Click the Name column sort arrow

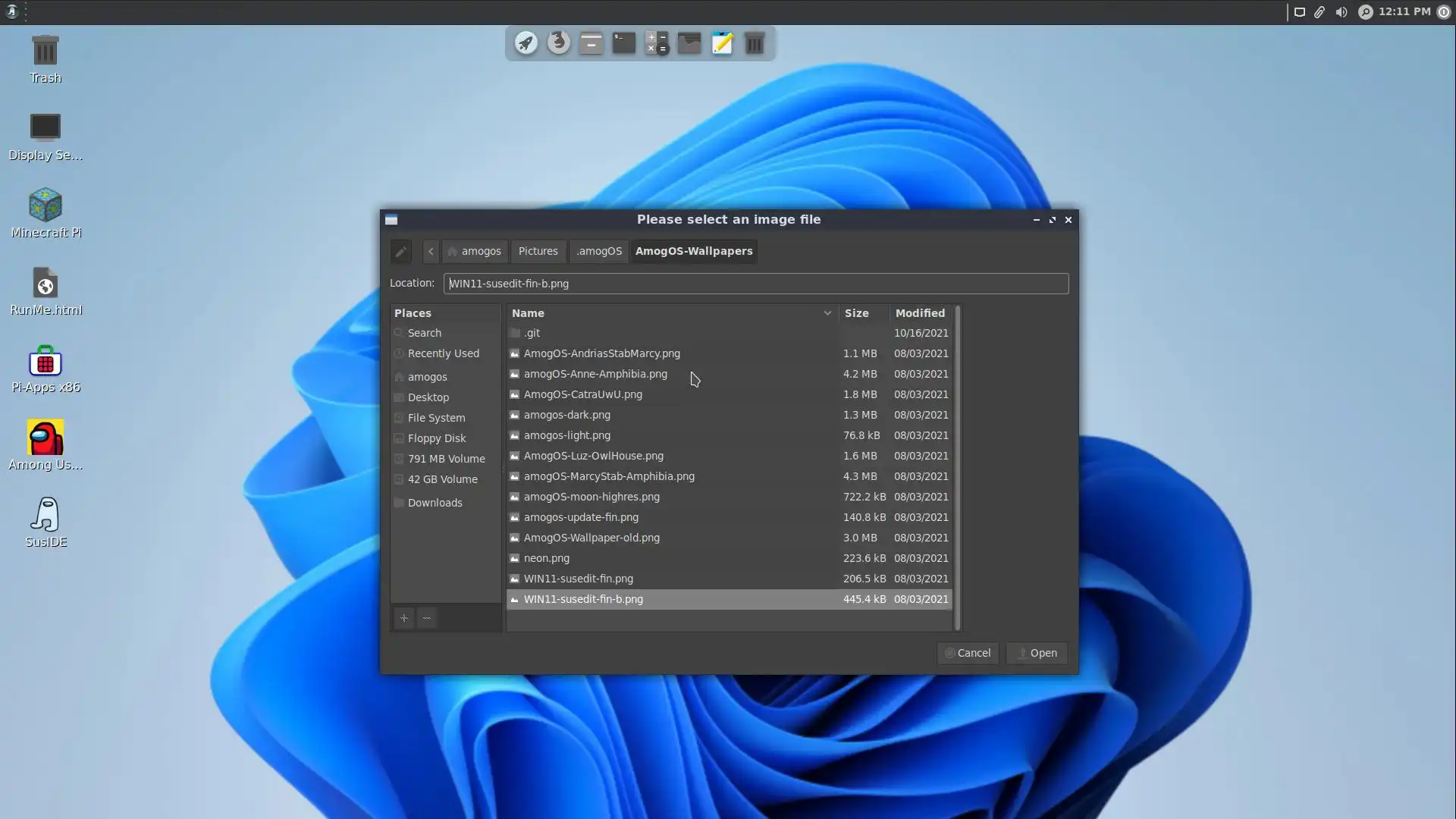click(x=827, y=313)
